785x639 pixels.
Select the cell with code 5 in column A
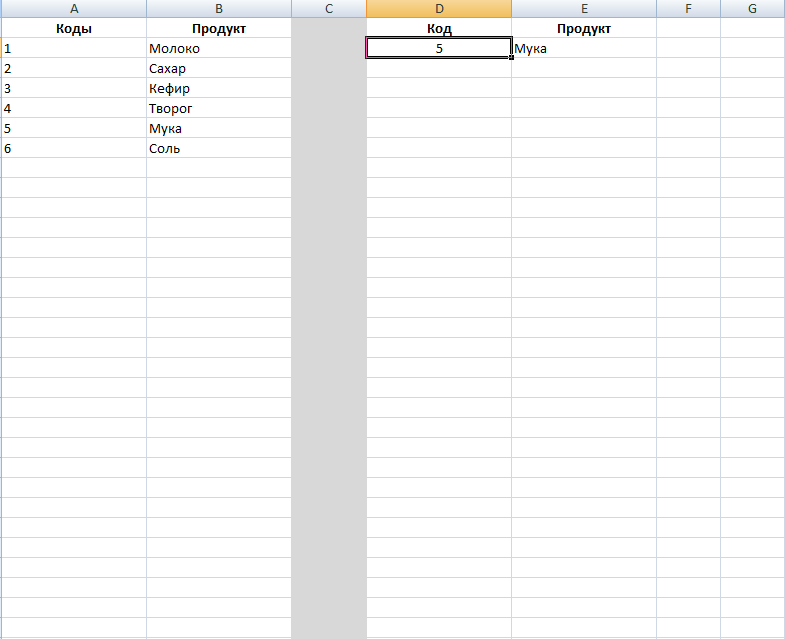coord(74,128)
